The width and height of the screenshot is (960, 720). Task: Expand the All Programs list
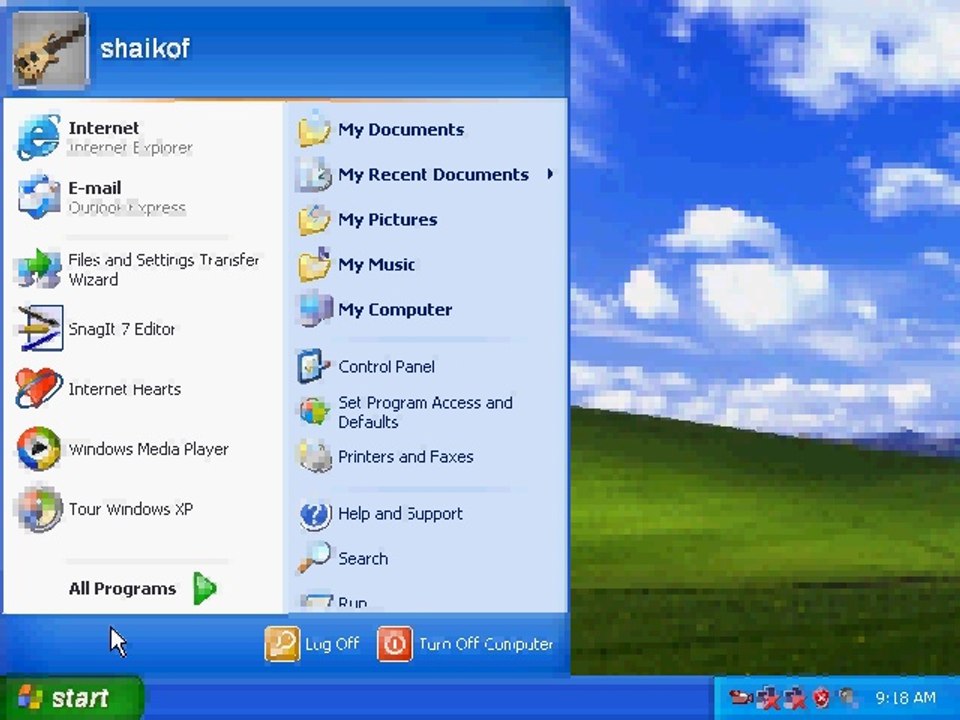coord(142,588)
